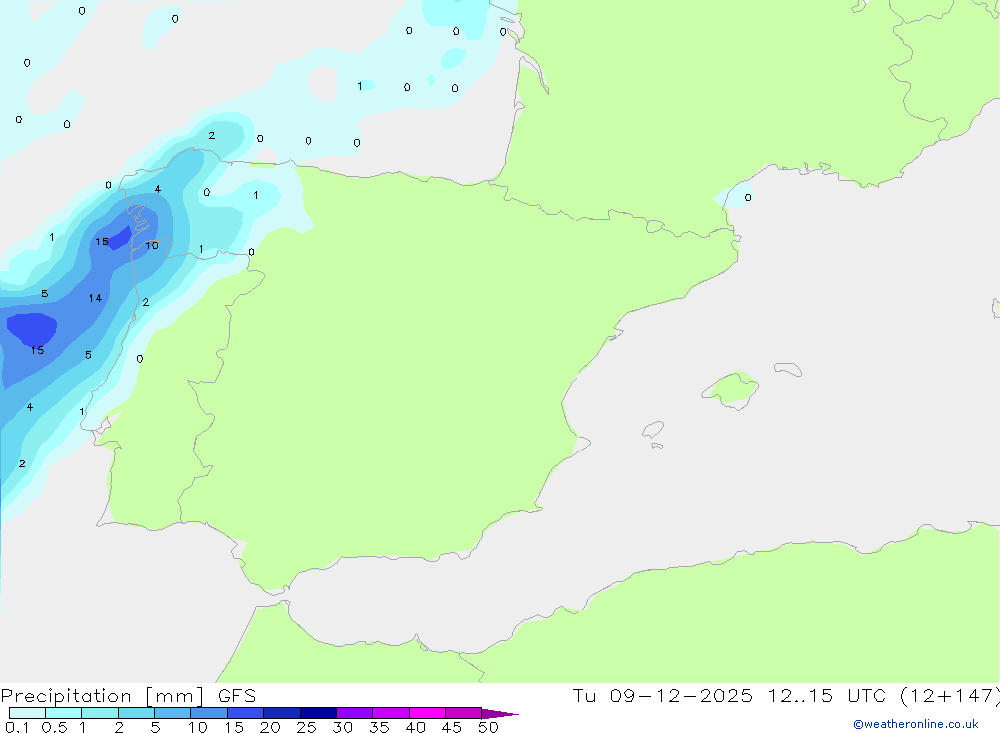Click the date "09-12-2025"

pyautogui.click(x=681, y=695)
